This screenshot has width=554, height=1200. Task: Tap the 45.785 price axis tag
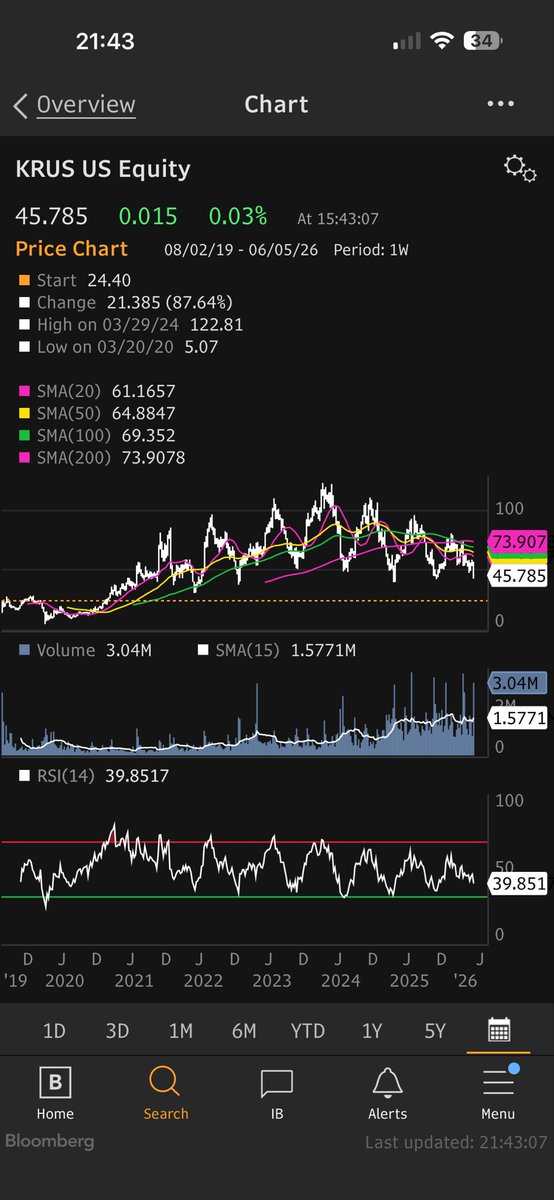tap(518, 575)
